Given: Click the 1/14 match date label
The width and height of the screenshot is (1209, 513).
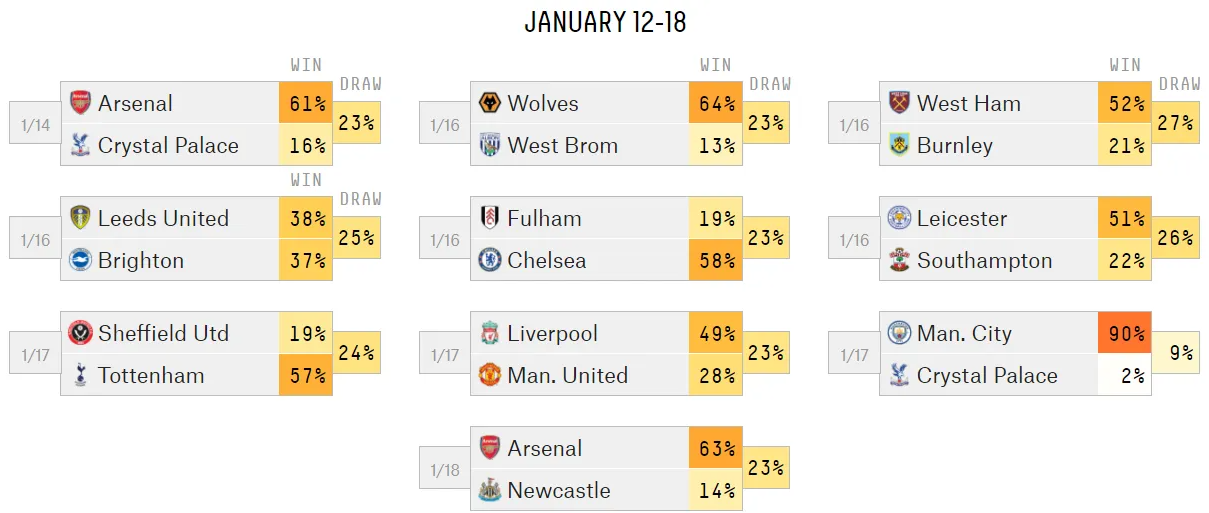Looking at the screenshot, I should point(35,125).
